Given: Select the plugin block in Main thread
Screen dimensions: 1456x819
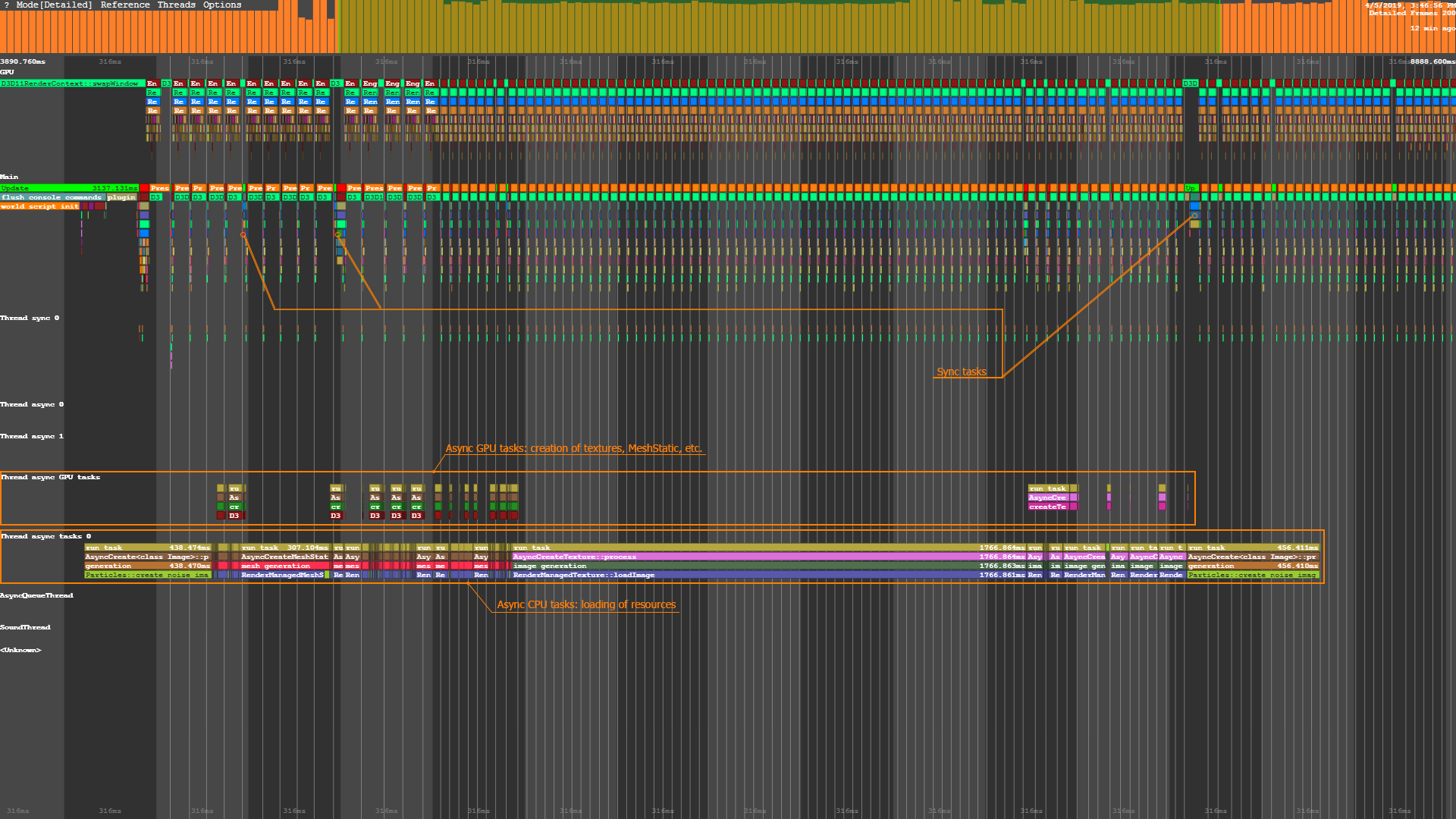Looking at the screenshot, I should pyautogui.click(x=121, y=197).
